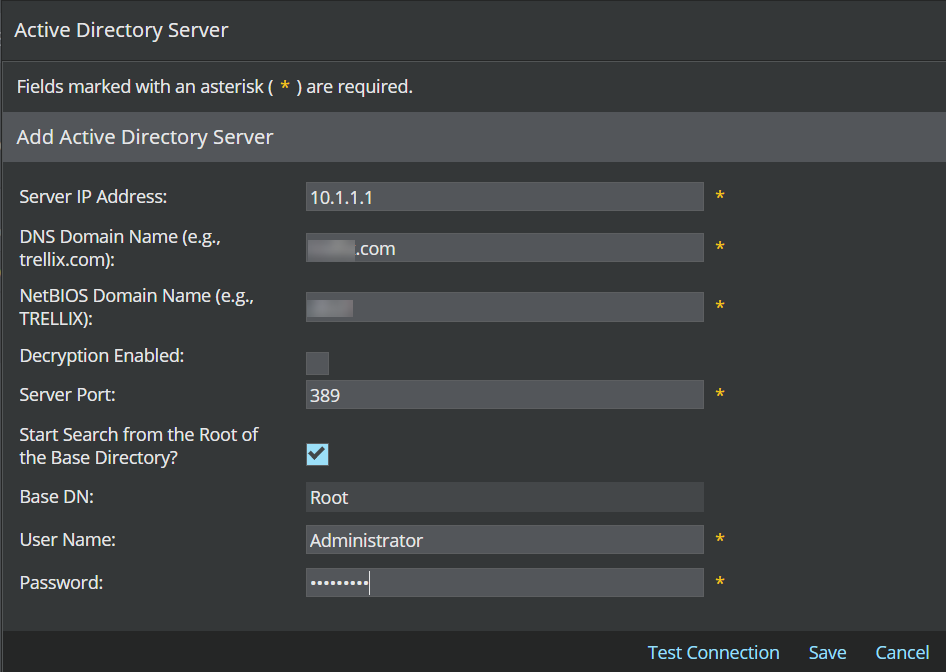946x672 pixels.
Task: Save the Active Directory Server settings
Action: (x=827, y=653)
